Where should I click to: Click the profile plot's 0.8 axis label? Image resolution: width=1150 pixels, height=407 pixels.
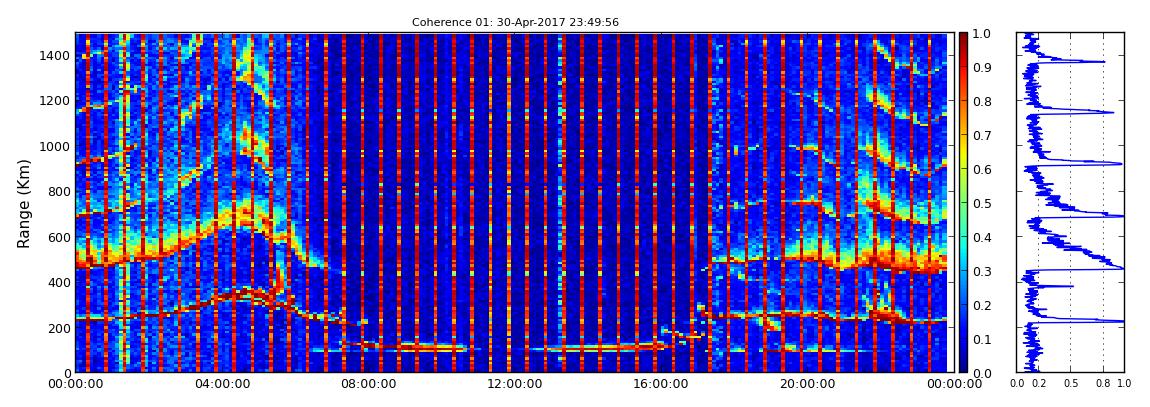(x=1103, y=384)
